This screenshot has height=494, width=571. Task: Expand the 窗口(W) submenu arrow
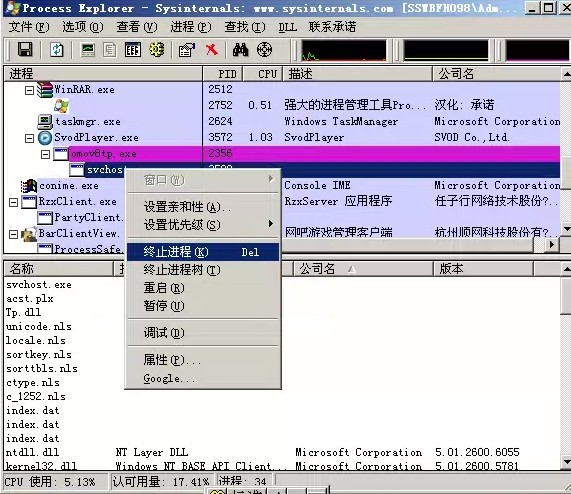click(271, 179)
